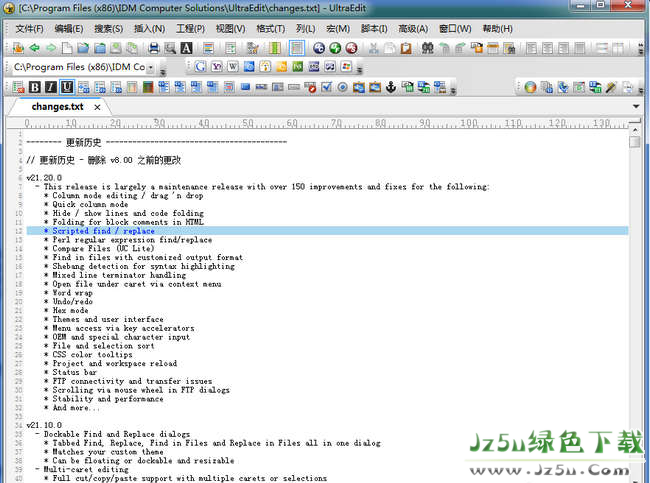Click the printer icon
The image size is (650, 483).
point(154,48)
